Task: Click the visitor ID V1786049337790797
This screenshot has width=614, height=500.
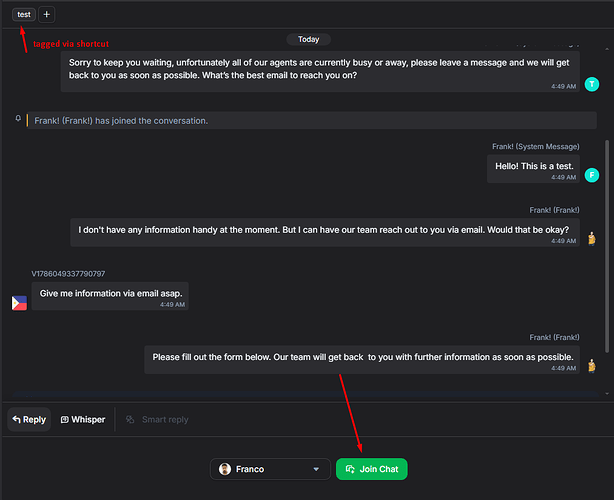Action: pyautogui.click(x=68, y=274)
